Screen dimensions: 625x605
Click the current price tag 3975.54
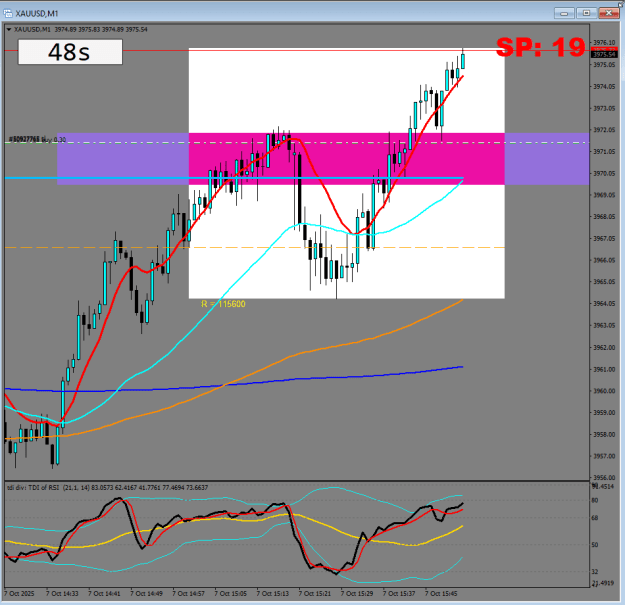coord(604,55)
